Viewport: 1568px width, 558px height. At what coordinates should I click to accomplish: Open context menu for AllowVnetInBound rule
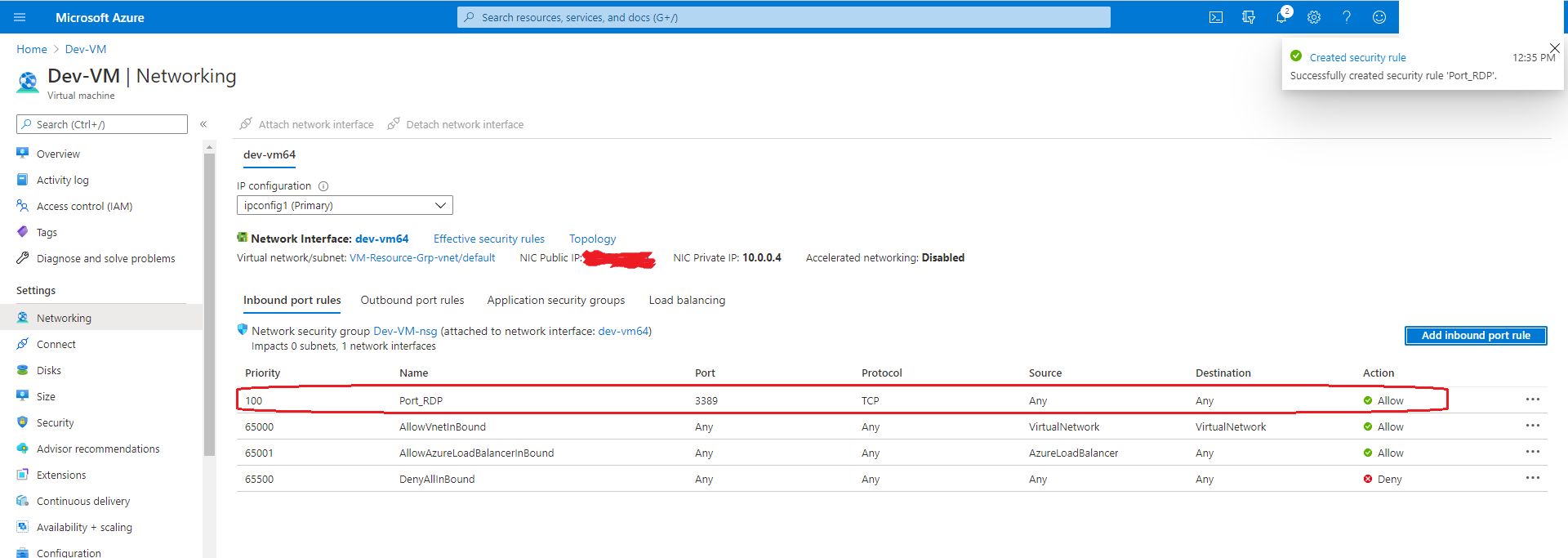tap(1532, 426)
